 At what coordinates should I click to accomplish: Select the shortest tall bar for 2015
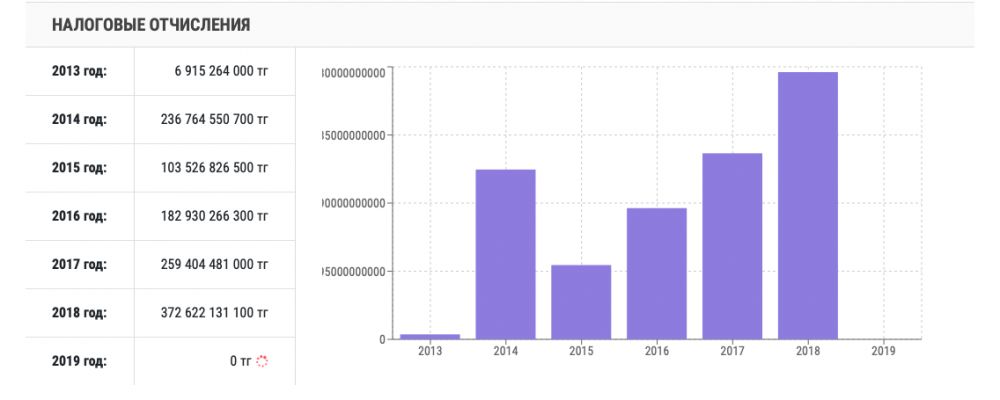tap(581, 302)
